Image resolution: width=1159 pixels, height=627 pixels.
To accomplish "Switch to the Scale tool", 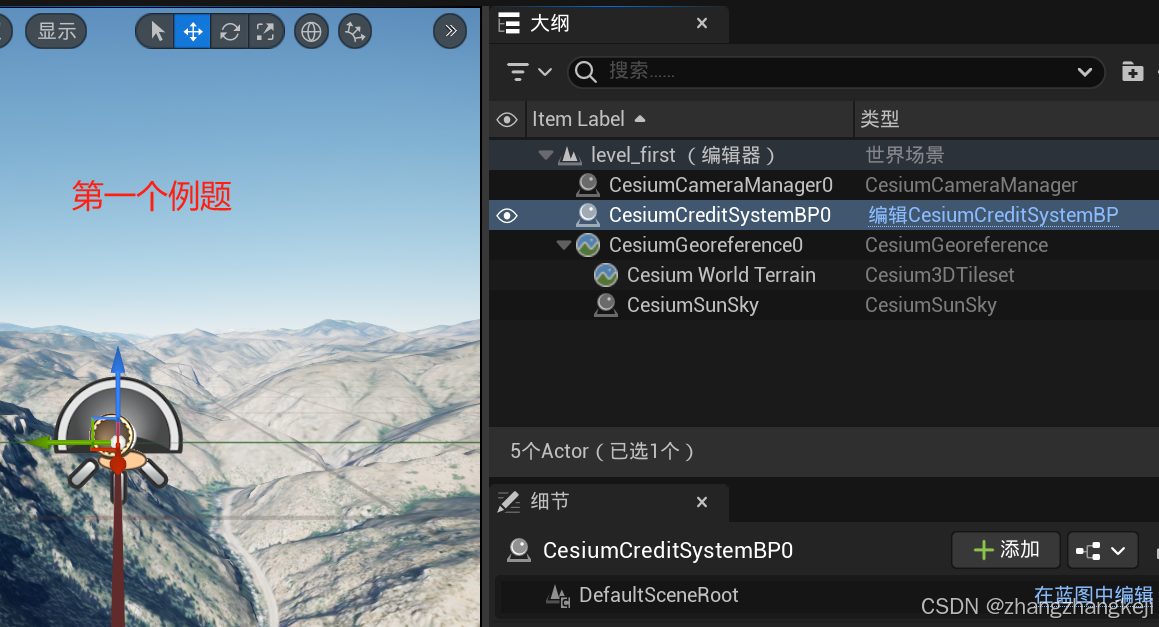I will (265, 31).
